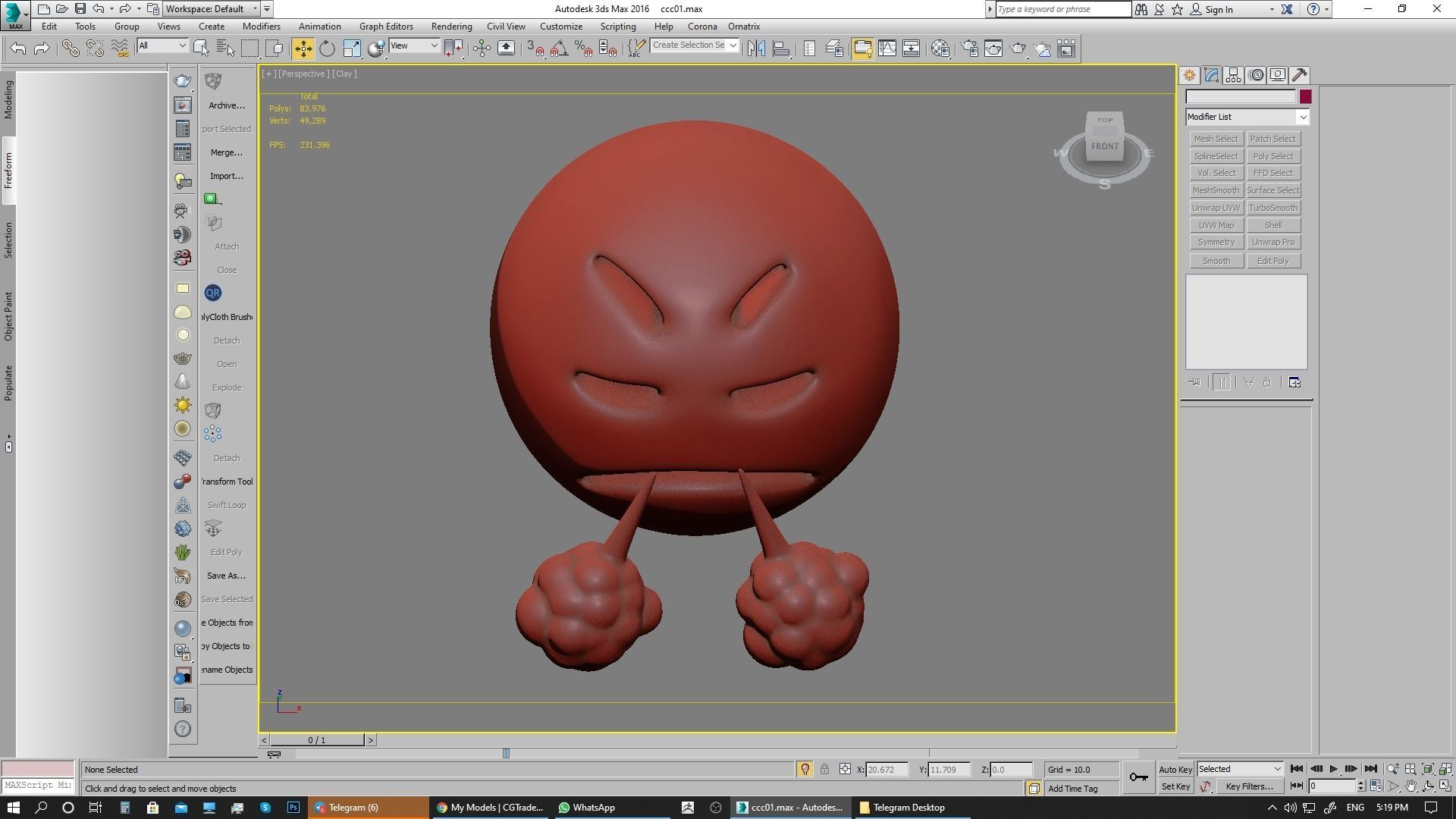The width and height of the screenshot is (1456, 819).
Task: Click Key Filters... button
Action: coord(1249,786)
